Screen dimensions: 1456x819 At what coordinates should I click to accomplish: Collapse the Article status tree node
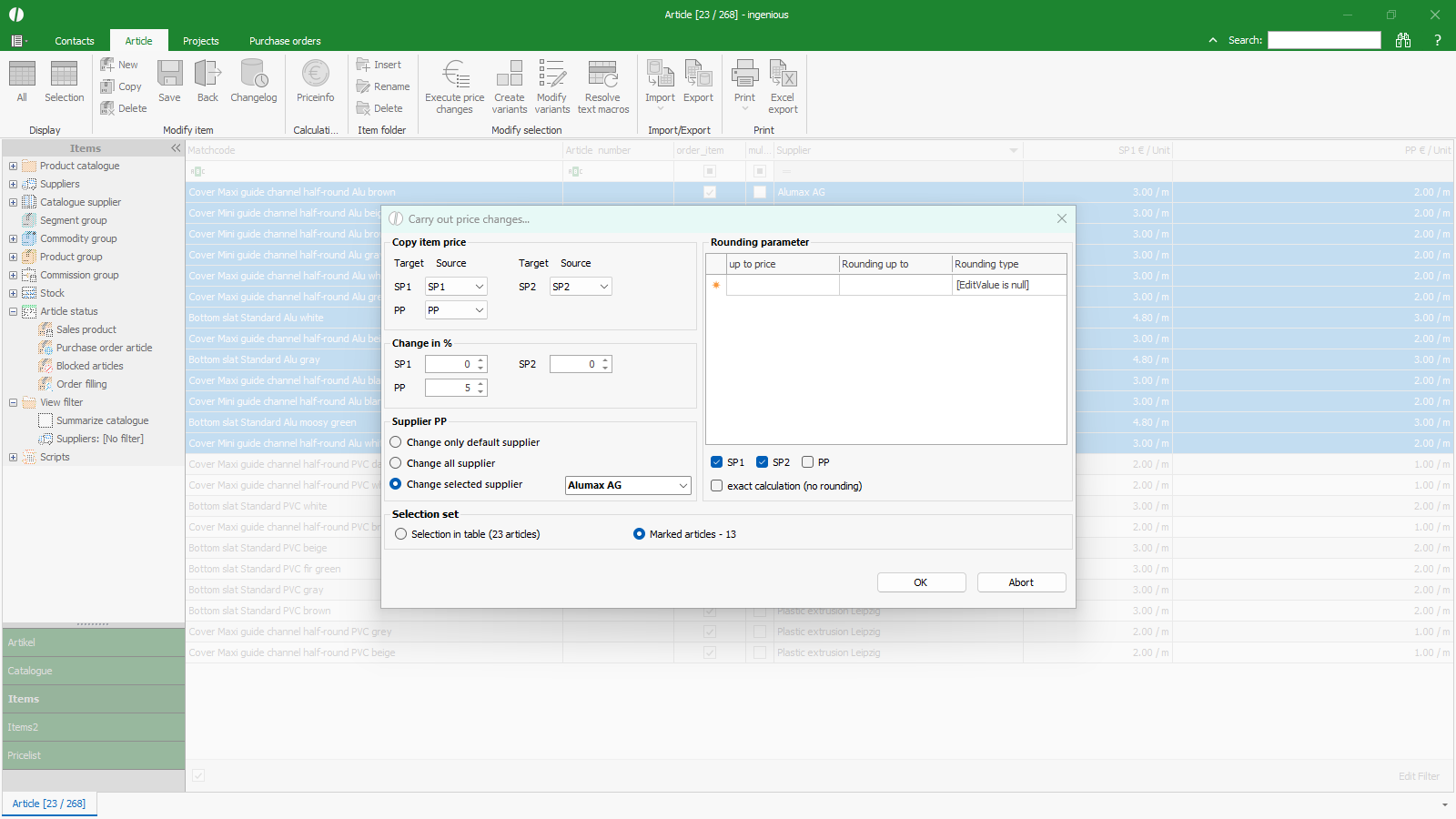(x=14, y=311)
